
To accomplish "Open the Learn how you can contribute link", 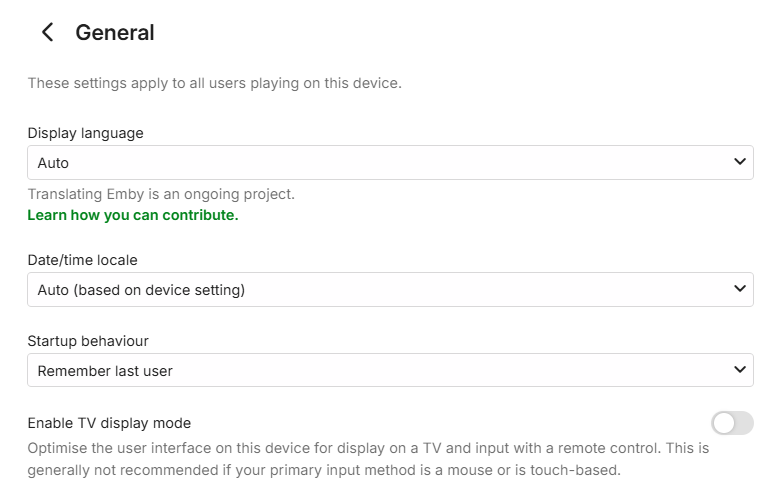I will pyautogui.click(x=132, y=215).
